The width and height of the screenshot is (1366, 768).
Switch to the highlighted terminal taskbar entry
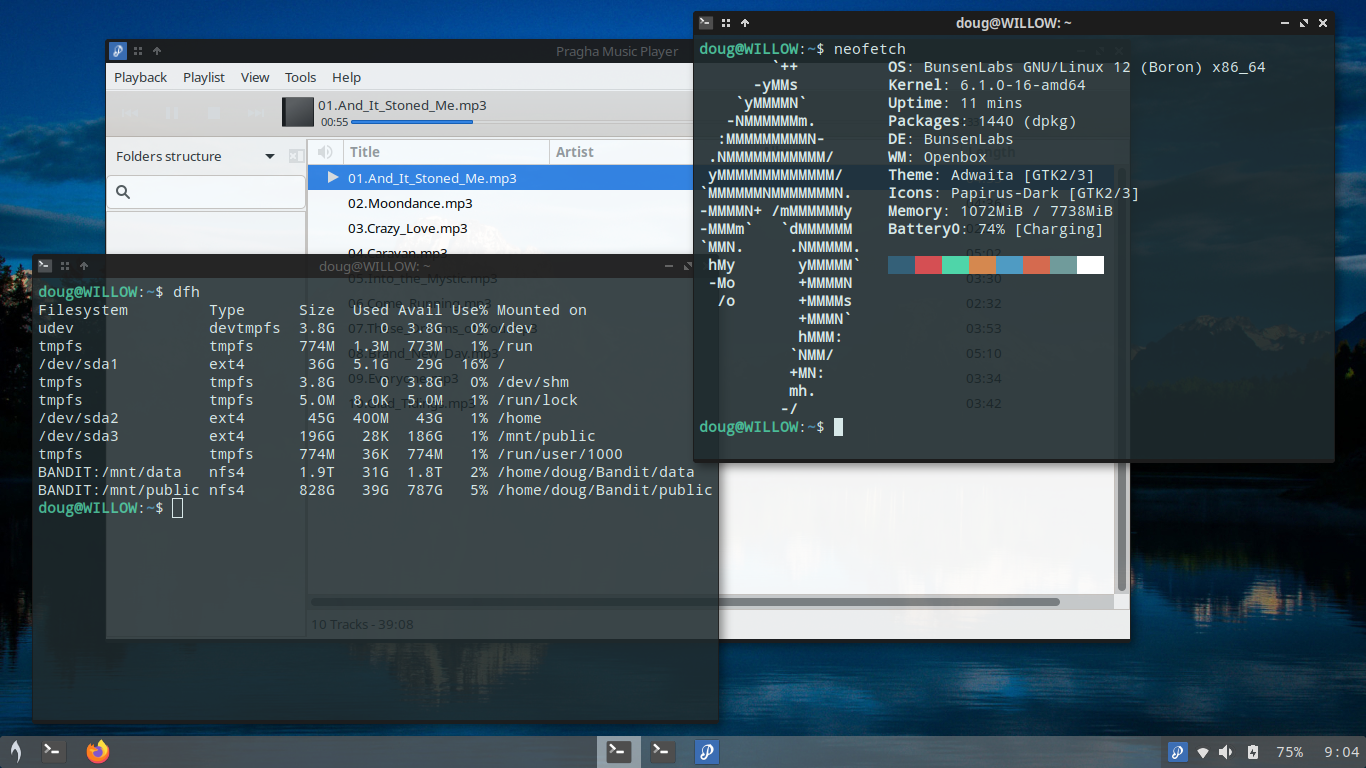(619, 752)
